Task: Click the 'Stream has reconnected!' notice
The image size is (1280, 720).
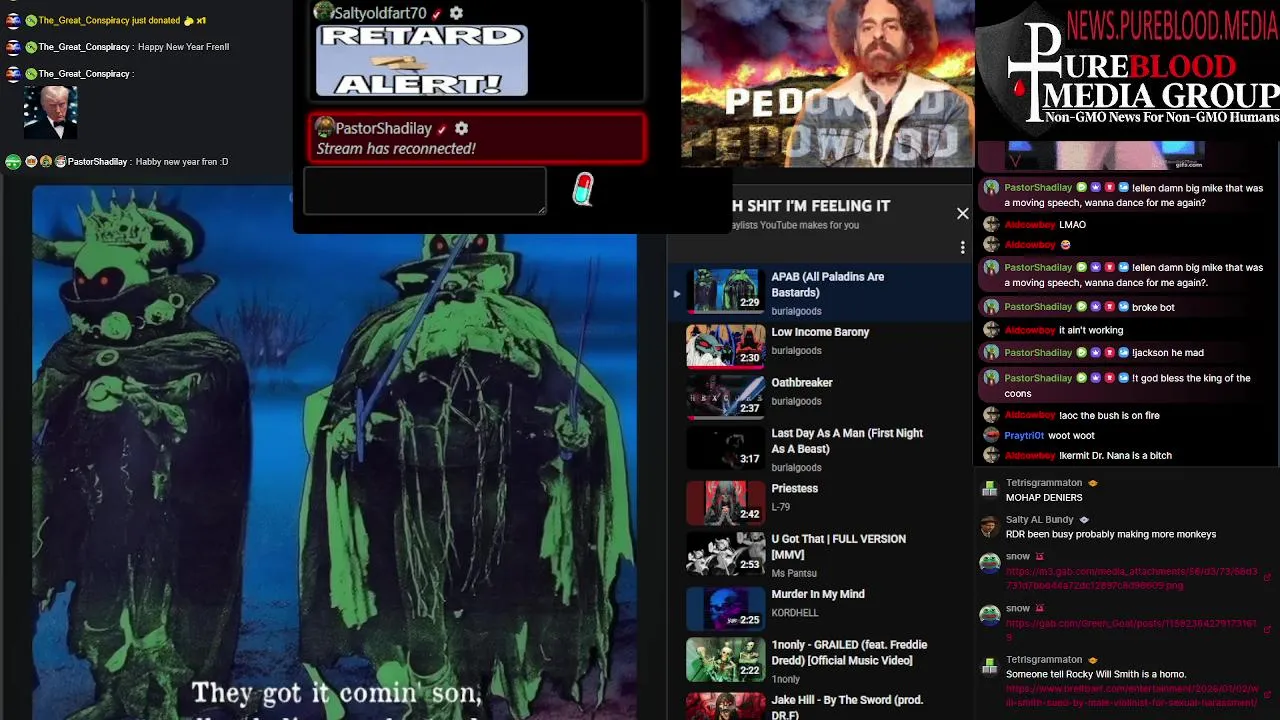Action: coord(396,148)
